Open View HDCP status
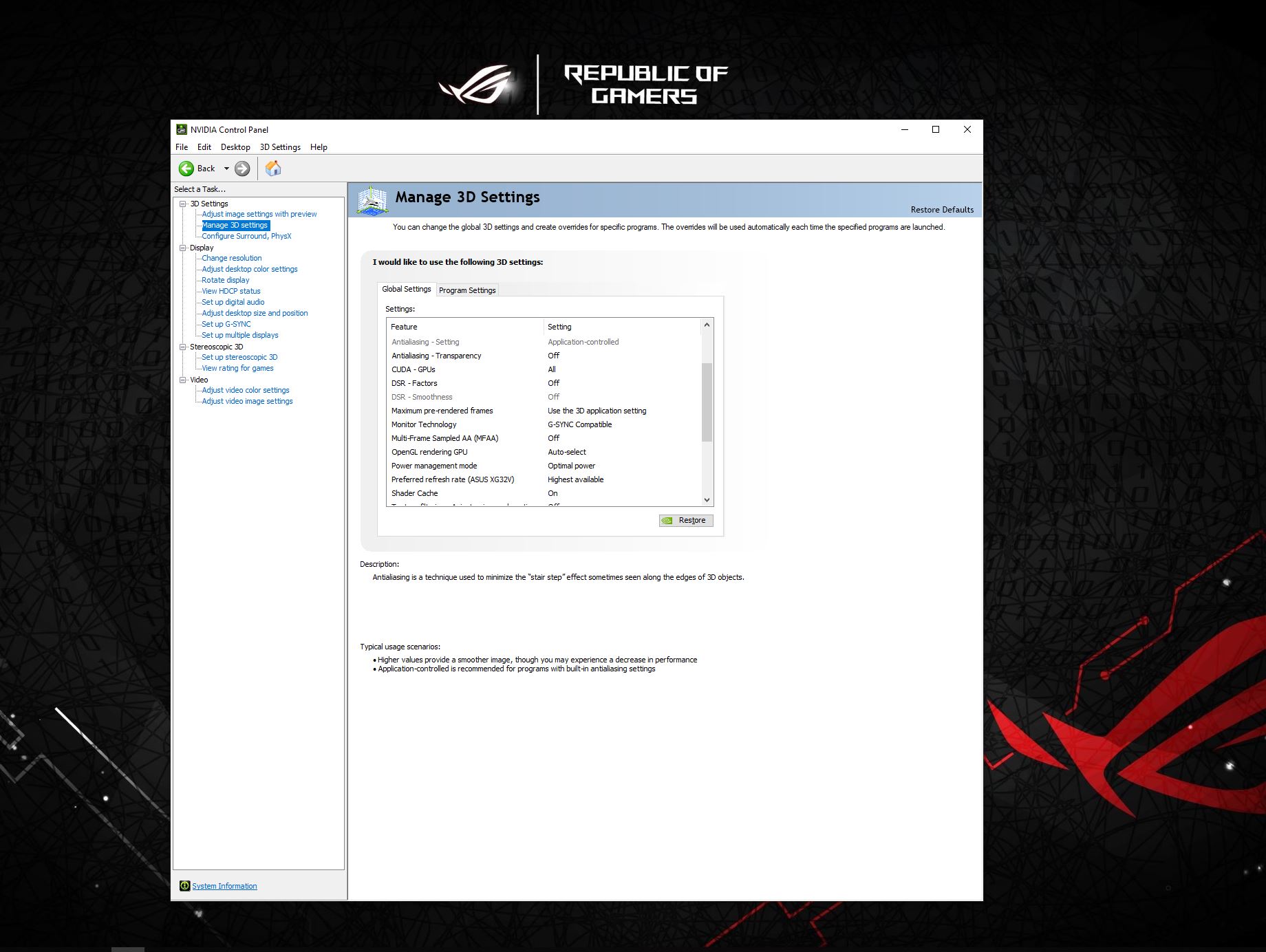 click(231, 291)
